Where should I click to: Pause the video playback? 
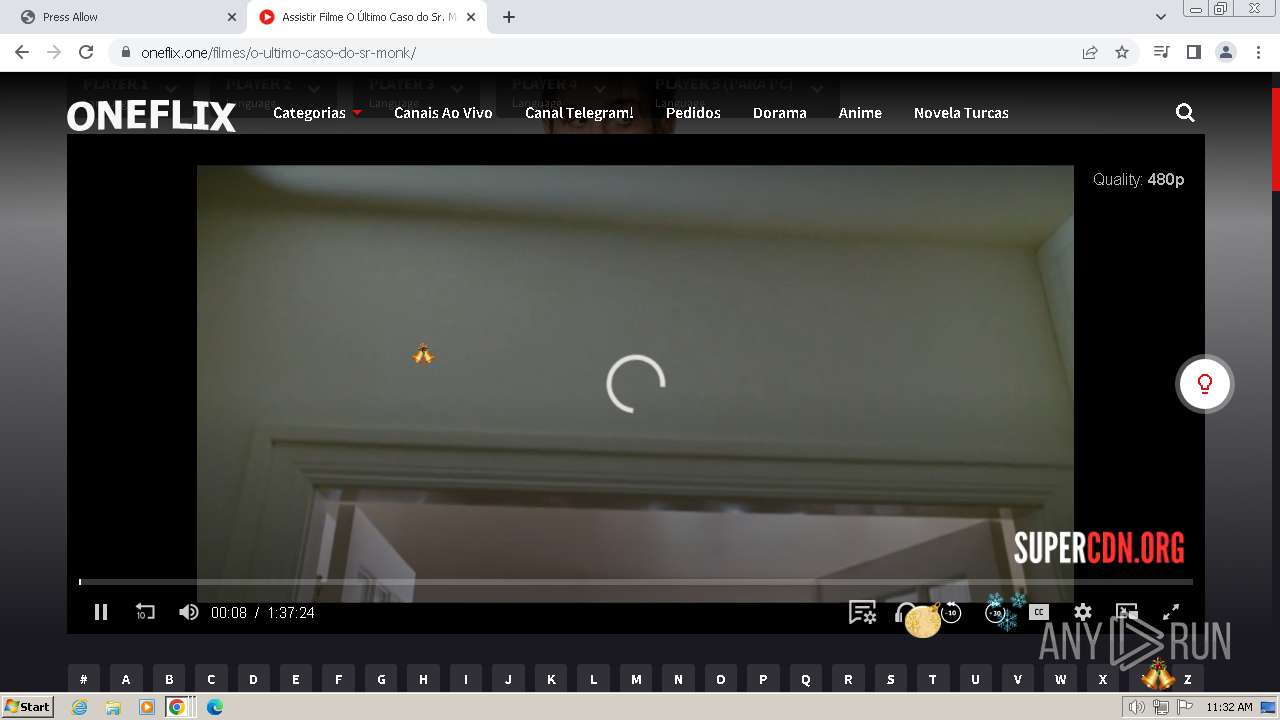(x=101, y=612)
